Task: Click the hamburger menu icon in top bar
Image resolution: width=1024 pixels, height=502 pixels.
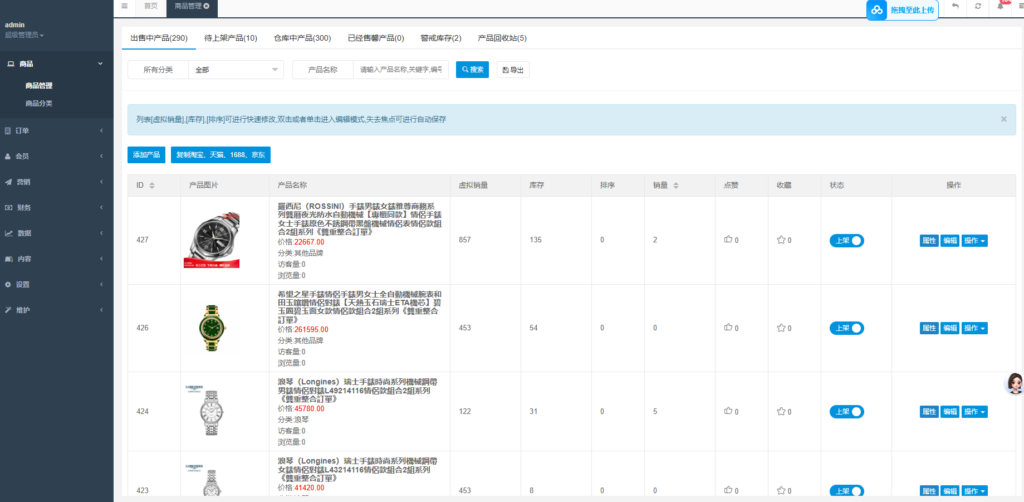Action: [x=124, y=6]
